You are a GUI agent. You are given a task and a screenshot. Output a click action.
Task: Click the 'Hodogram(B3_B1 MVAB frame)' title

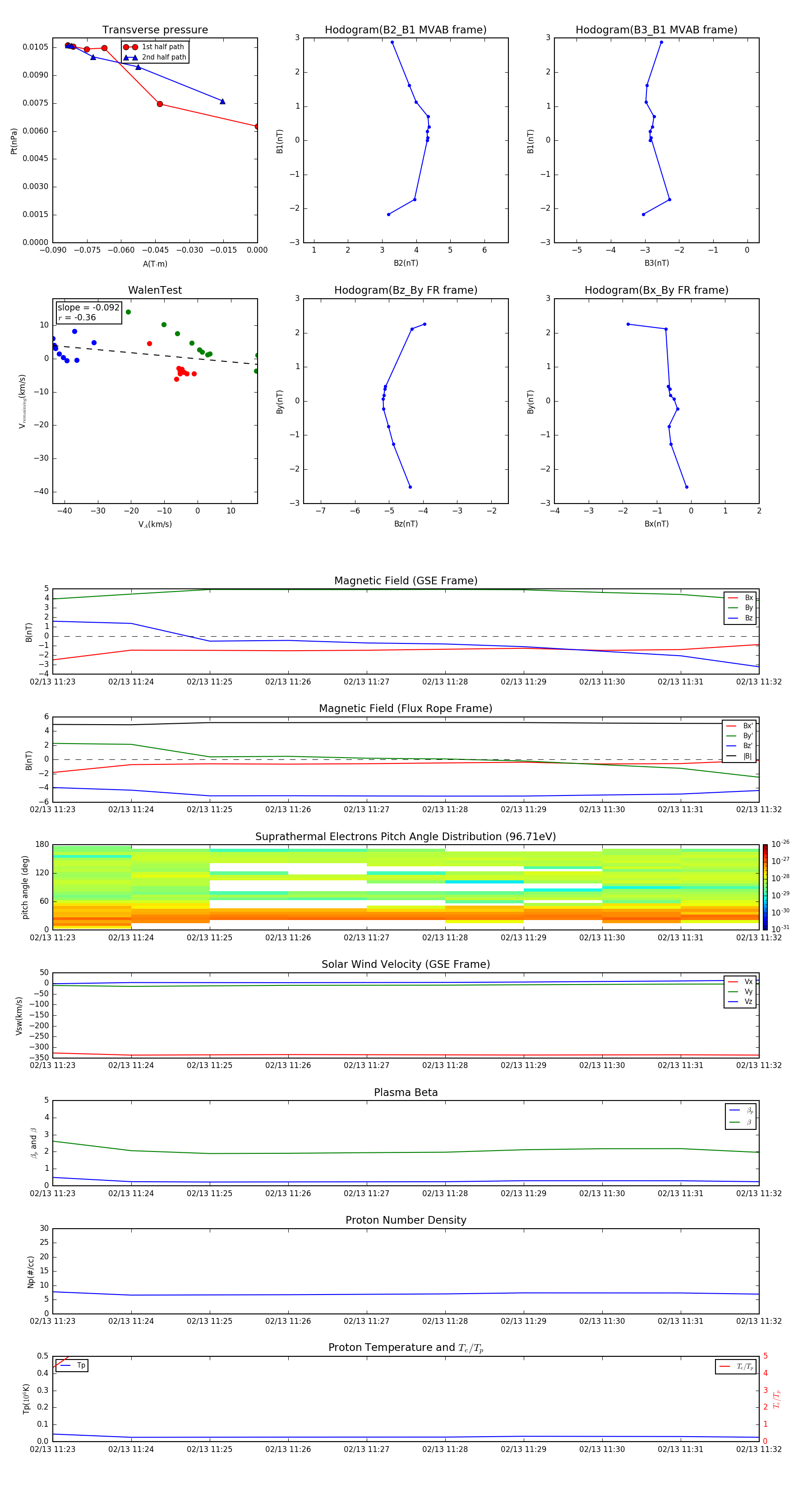point(656,30)
